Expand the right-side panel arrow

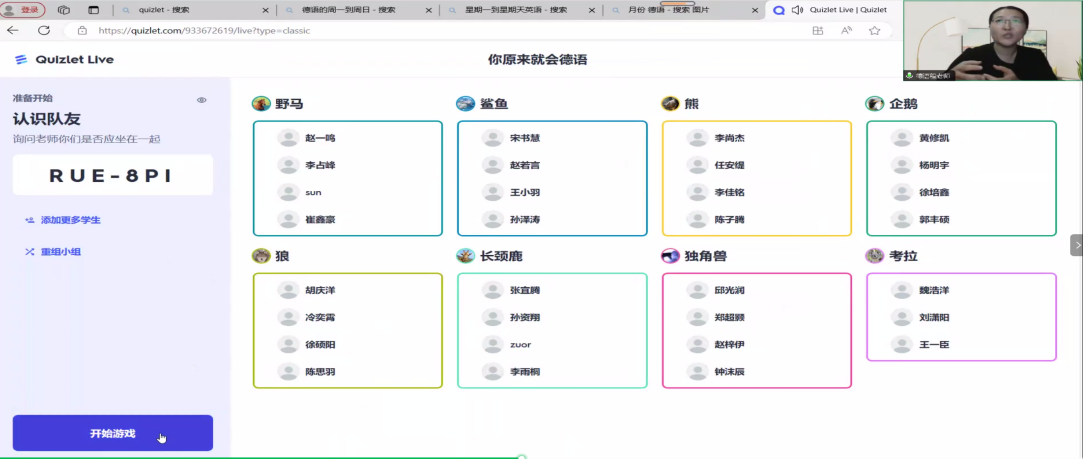(1076, 245)
